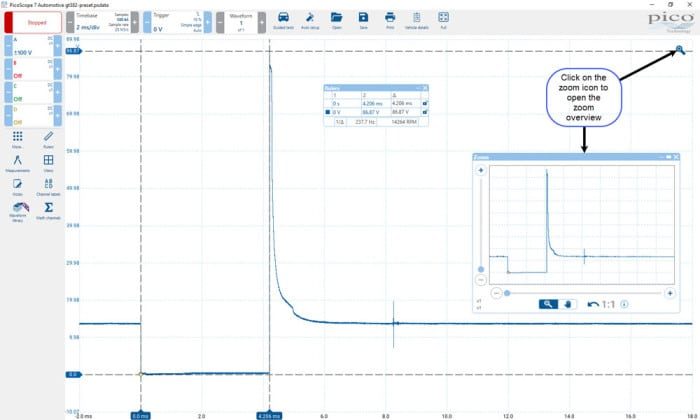This screenshot has height=420, width=700.
Task: Zoom in vertically with plus in Zoom panel
Action: point(481,170)
